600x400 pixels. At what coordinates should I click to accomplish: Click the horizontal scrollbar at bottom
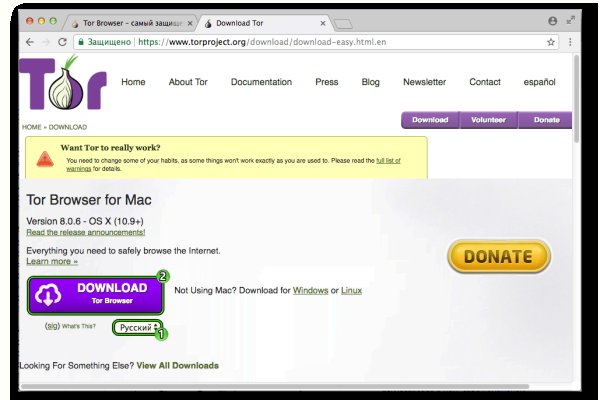[290, 384]
